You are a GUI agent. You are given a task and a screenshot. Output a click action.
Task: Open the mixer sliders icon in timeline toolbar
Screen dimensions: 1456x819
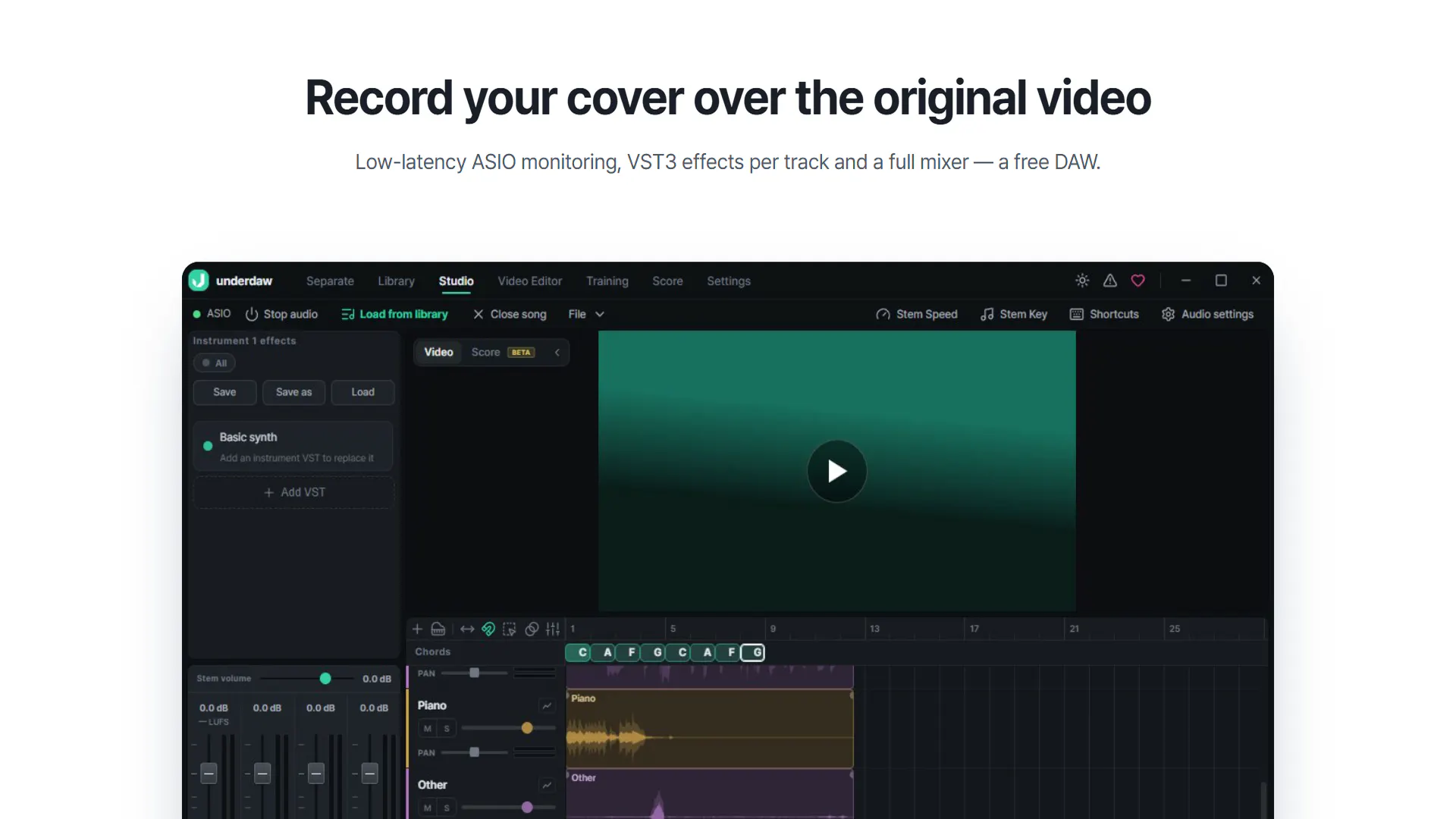[x=553, y=629]
